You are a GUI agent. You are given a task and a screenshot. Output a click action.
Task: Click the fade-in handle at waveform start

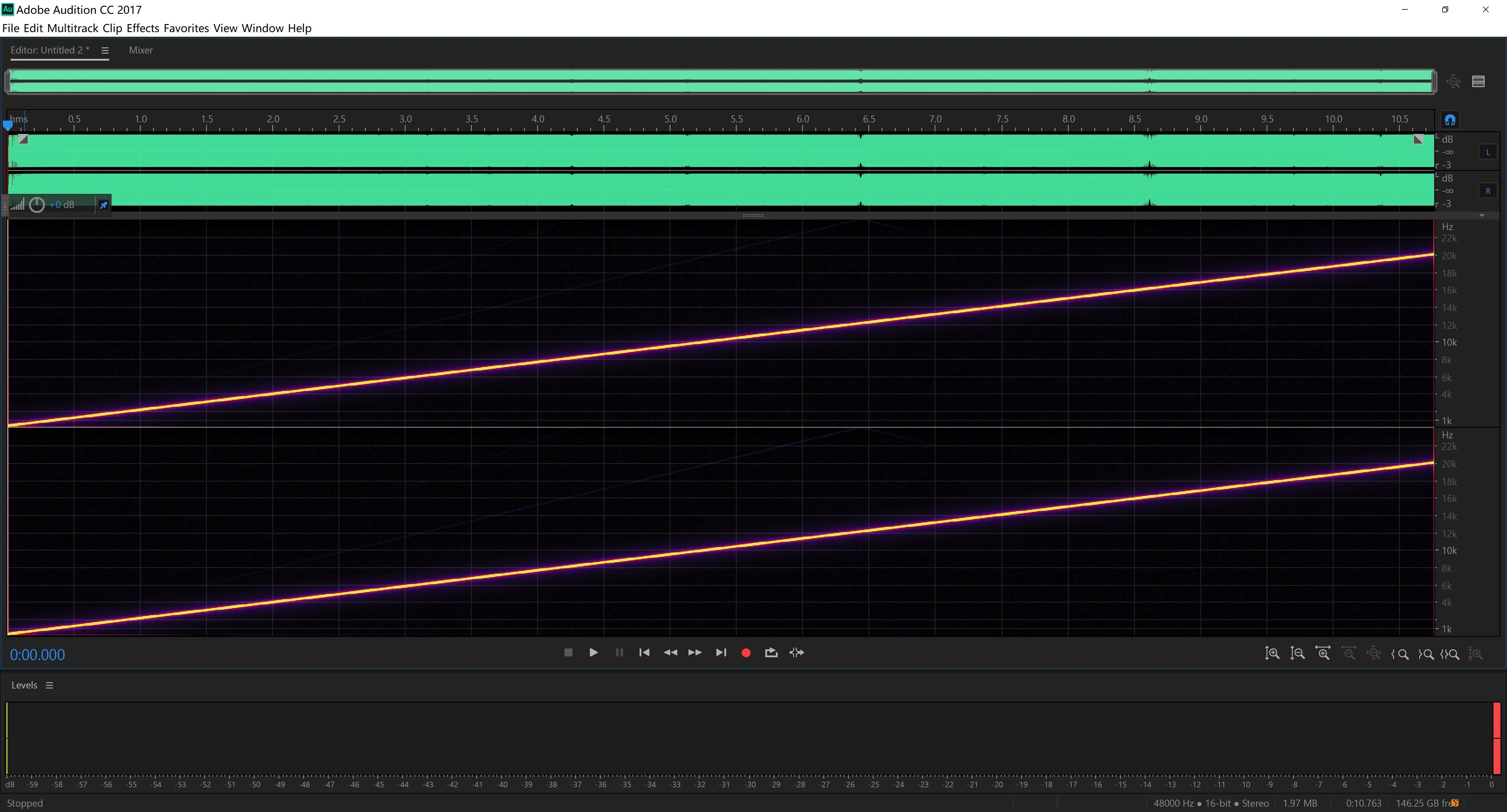[x=23, y=139]
